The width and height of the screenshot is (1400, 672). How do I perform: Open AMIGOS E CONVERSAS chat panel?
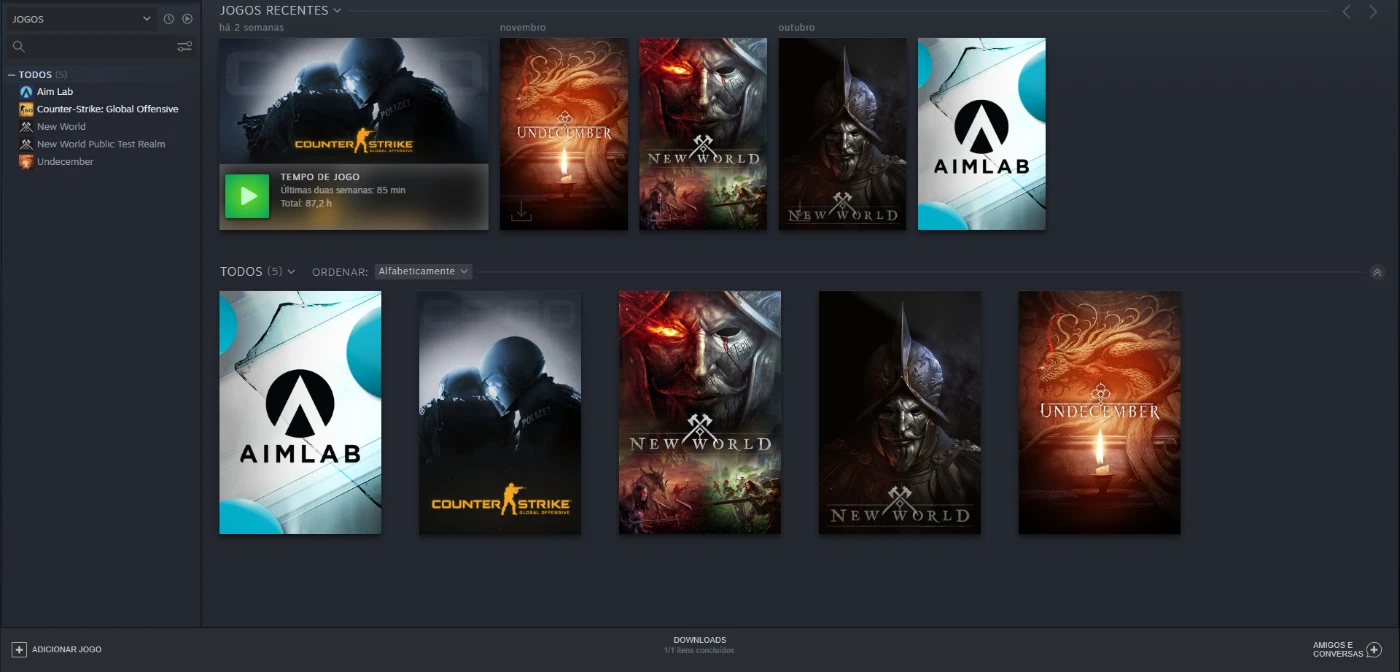click(x=1347, y=650)
